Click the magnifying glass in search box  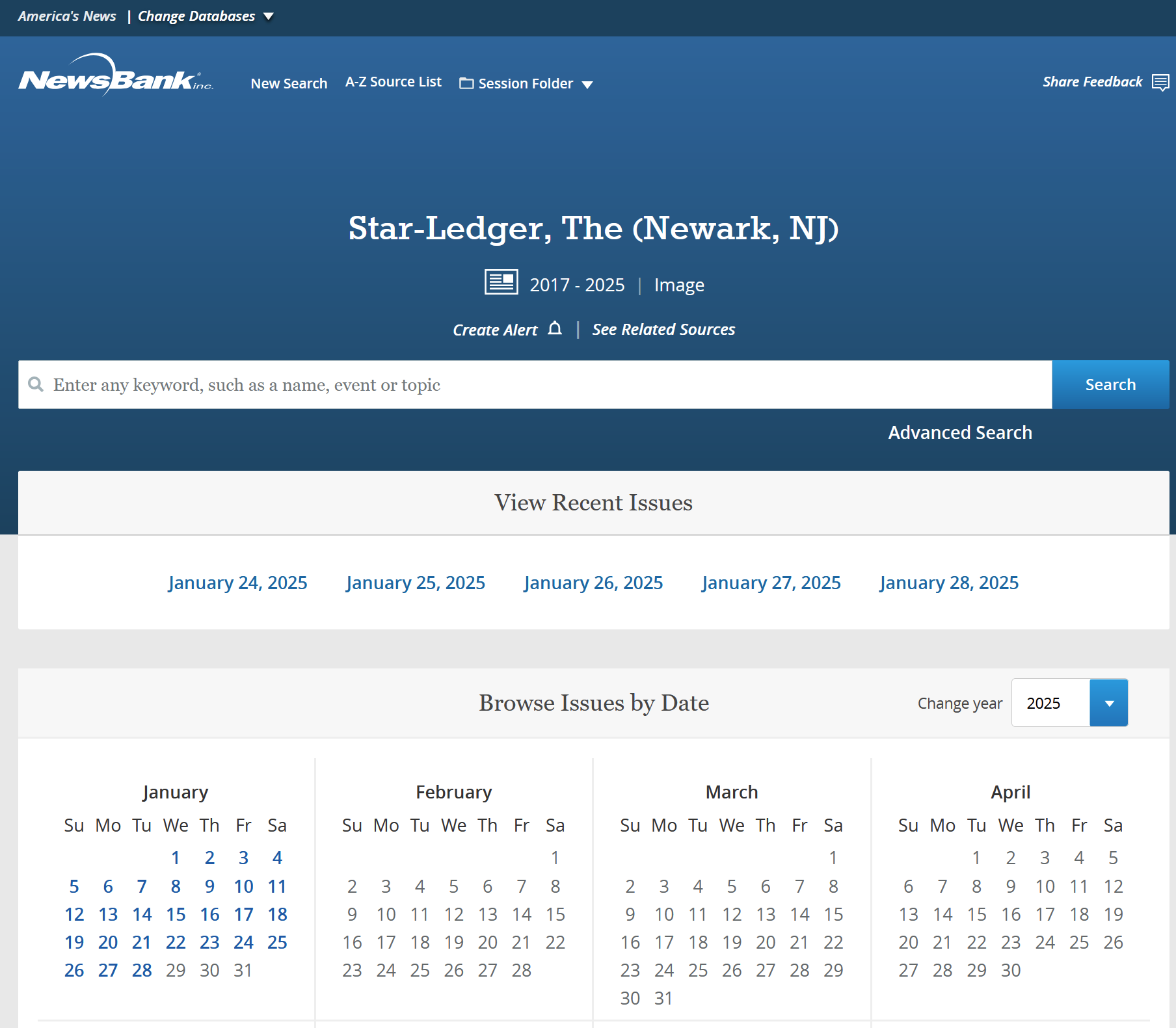click(x=36, y=385)
